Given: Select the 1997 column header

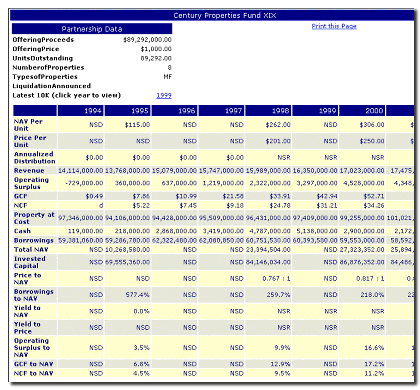Looking at the screenshot, I should coord(221,111).
